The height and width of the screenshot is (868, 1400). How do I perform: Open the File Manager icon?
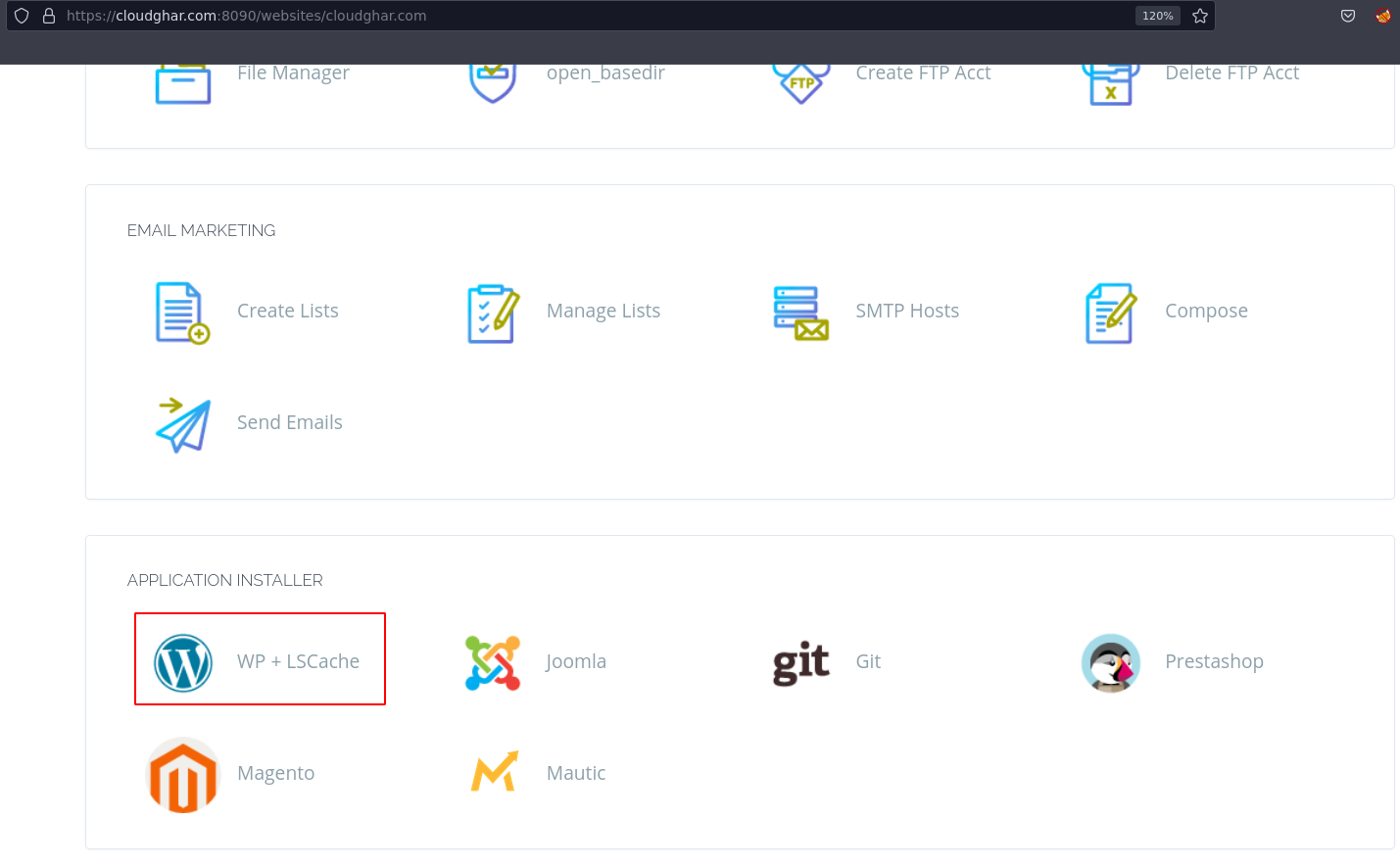click(x=183, y=84)
